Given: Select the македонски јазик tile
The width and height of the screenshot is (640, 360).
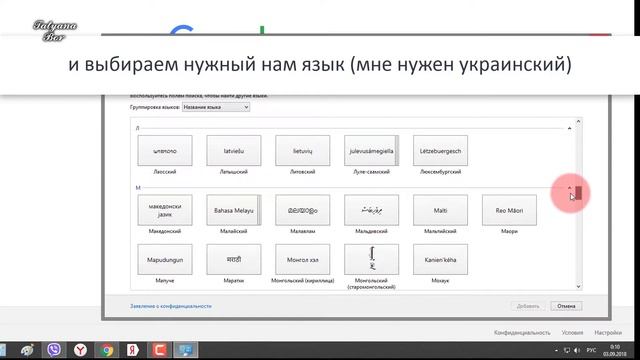Looking at the screenshot, I should pyautogui.click(x=165, y=210).
